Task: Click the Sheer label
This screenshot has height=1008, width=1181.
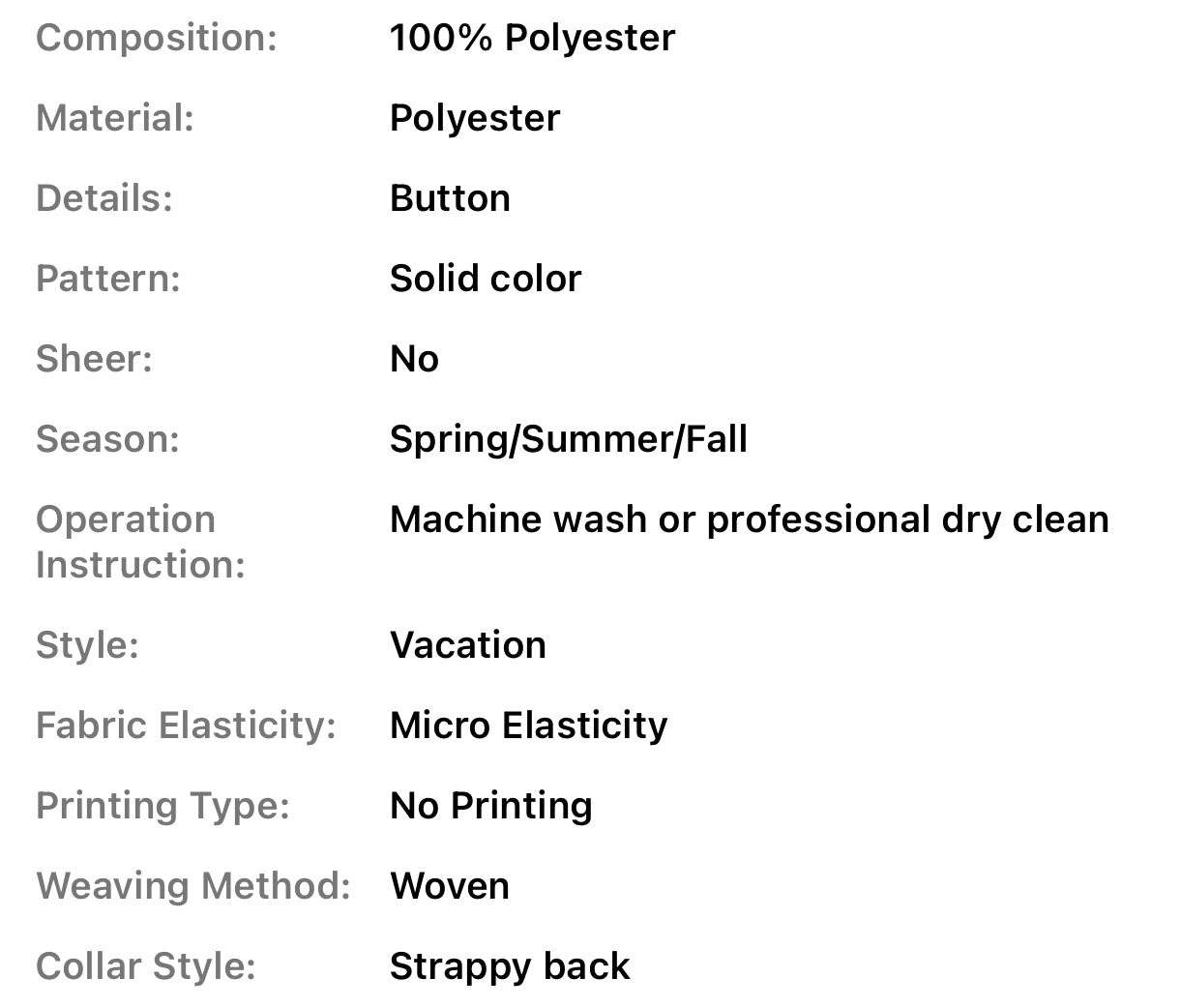Action: tap(94, 359)
